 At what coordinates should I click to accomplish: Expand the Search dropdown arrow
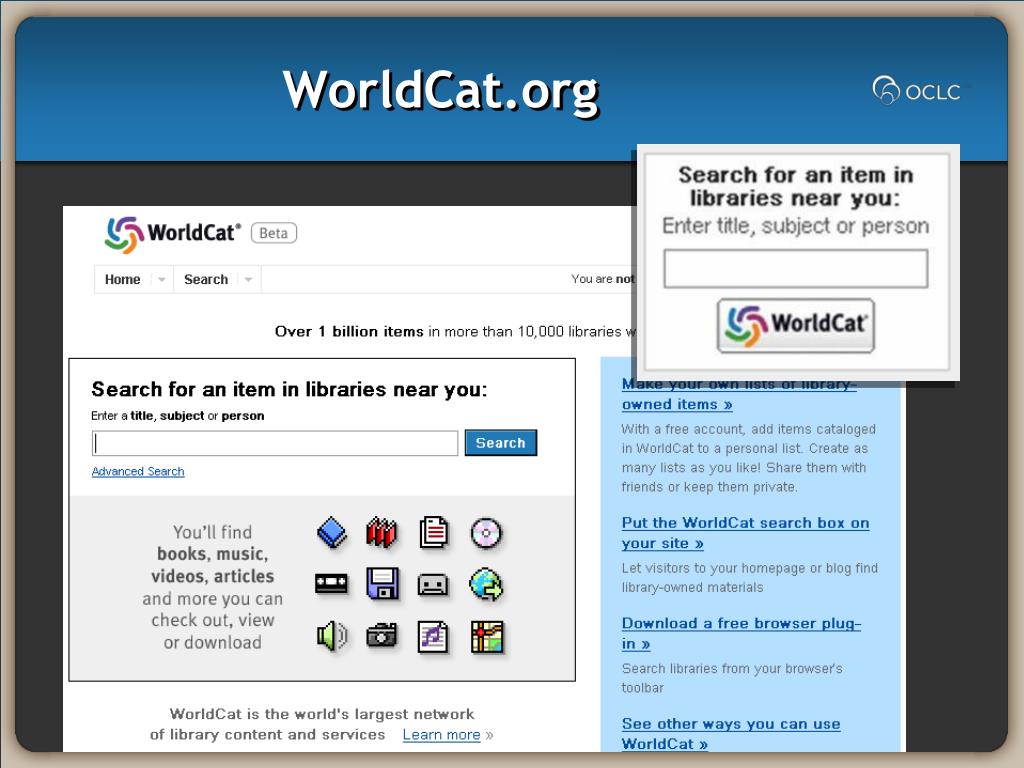click(x=248, y=280)
